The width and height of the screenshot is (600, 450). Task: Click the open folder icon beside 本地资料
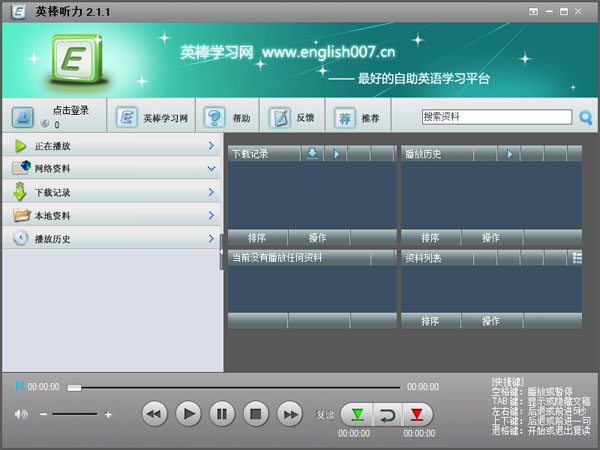tap(21, 215)
